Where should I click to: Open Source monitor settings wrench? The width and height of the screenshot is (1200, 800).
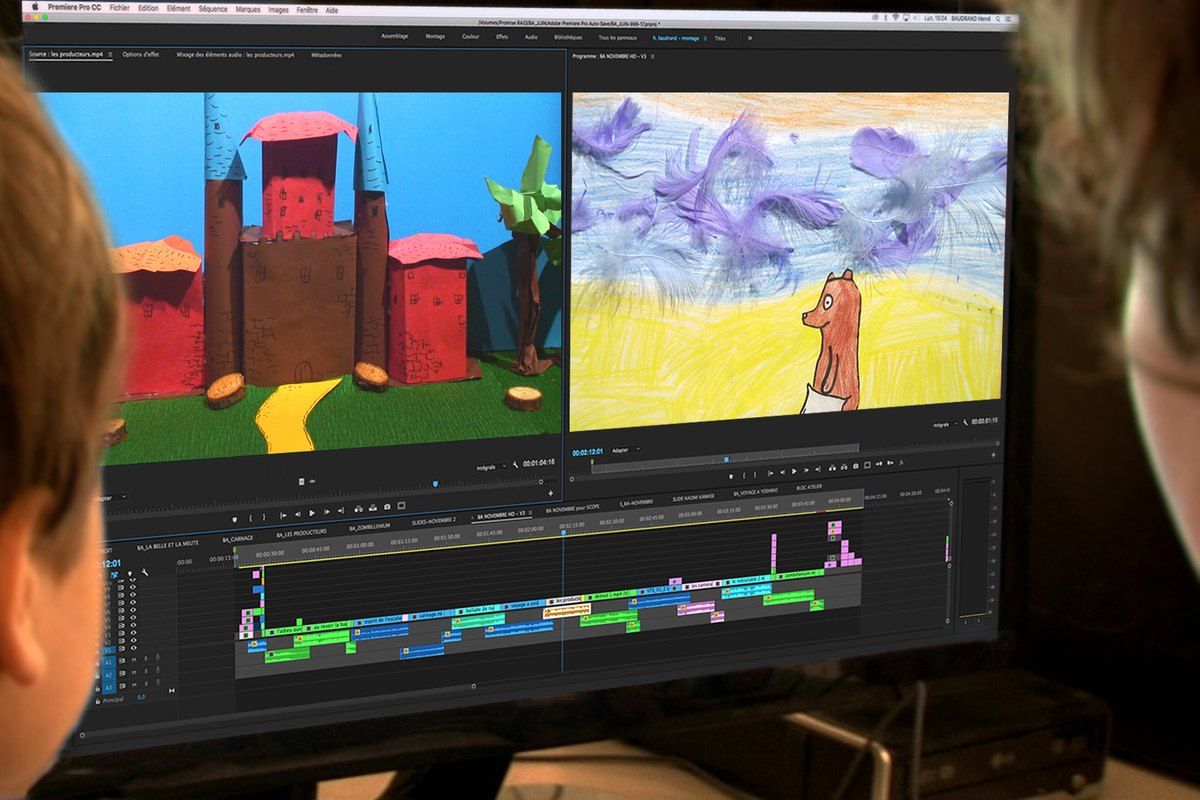pos(515,464)
